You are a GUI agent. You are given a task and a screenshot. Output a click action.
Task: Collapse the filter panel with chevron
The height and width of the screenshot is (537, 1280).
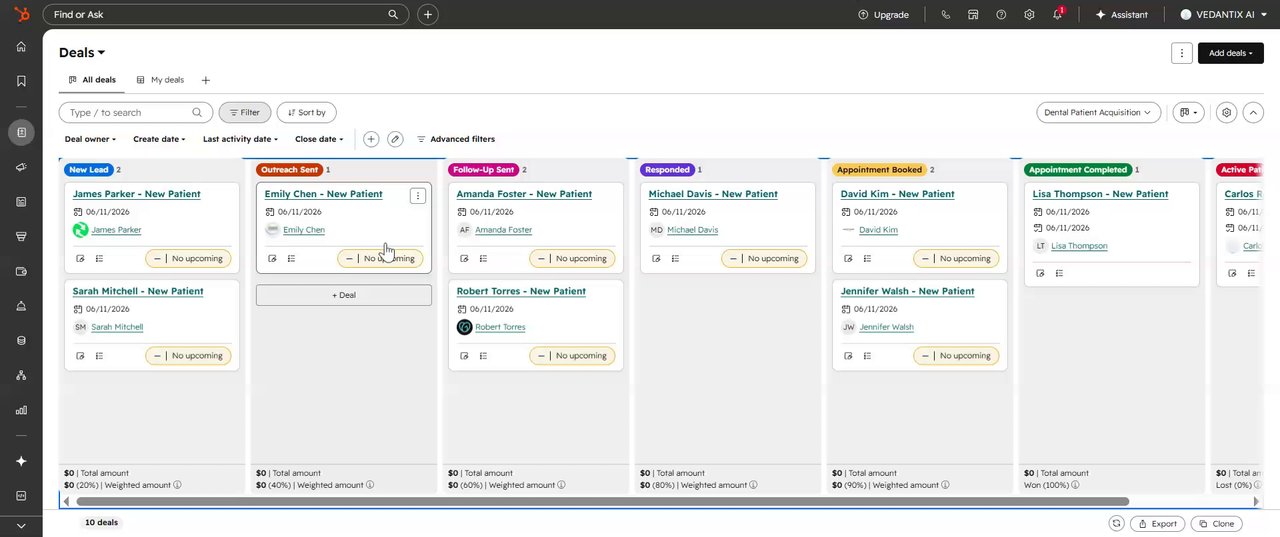click(x=1253, y=113)
